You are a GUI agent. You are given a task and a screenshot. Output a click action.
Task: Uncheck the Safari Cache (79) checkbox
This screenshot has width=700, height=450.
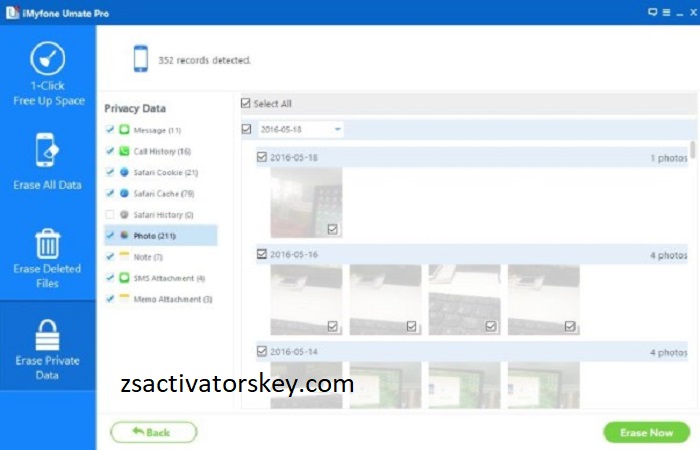[109, 193]
